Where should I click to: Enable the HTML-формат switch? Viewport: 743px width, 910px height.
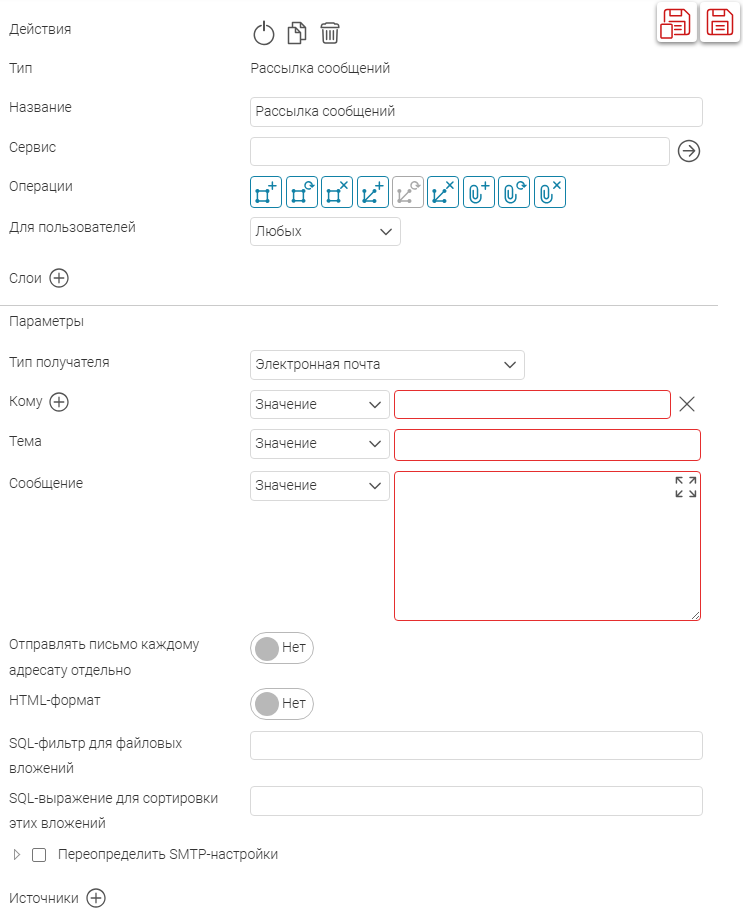pyautogui.click(x=282, y=704)
